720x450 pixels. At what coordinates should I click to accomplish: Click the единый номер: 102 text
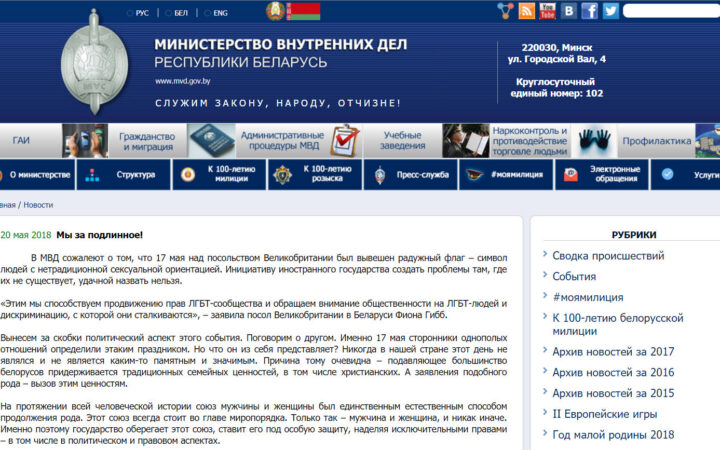click(x=557, y=93)
